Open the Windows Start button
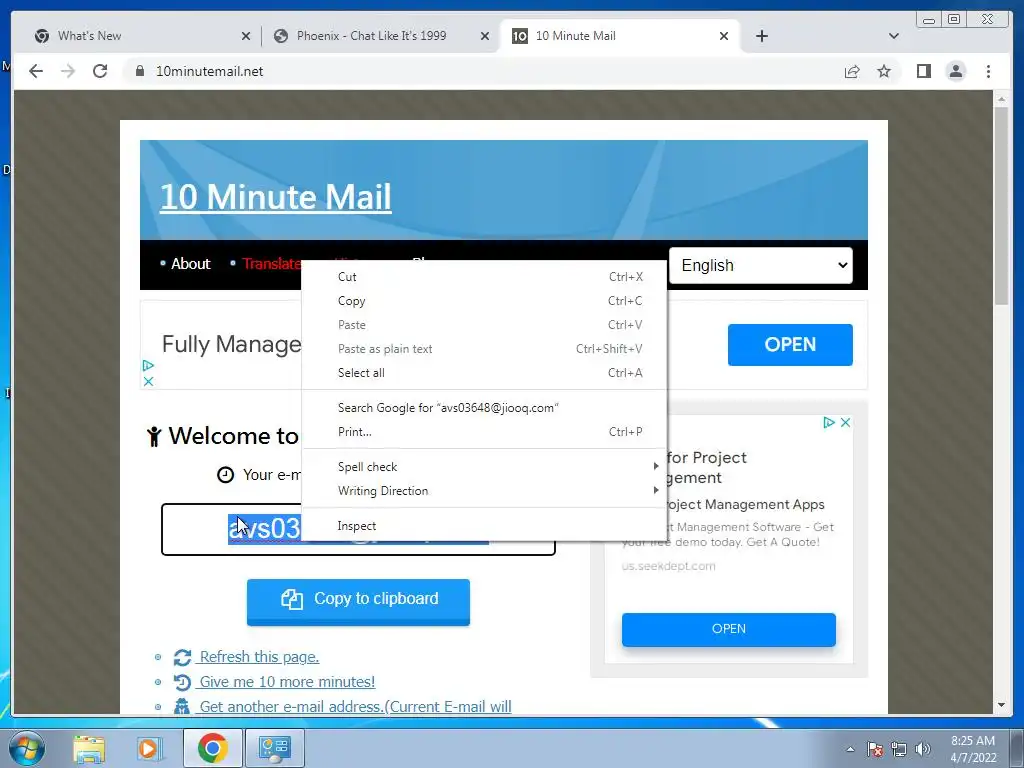This screenshot has height=768, width=1024. pyautogui.click(x=26, y=748)
